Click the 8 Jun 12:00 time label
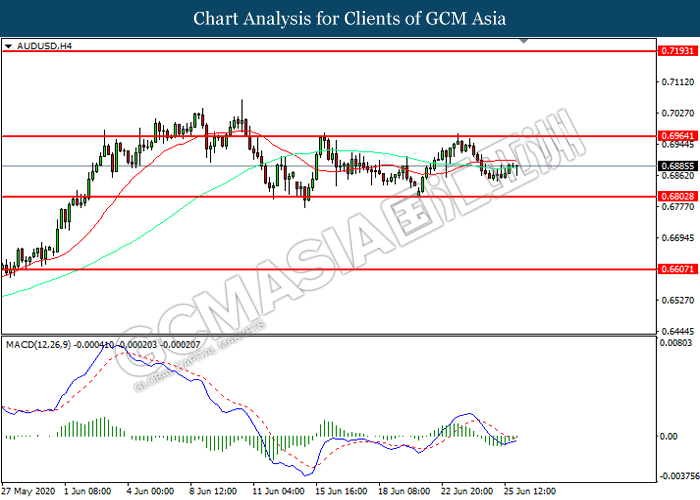 pyautogui.click(x=213, y=491)
